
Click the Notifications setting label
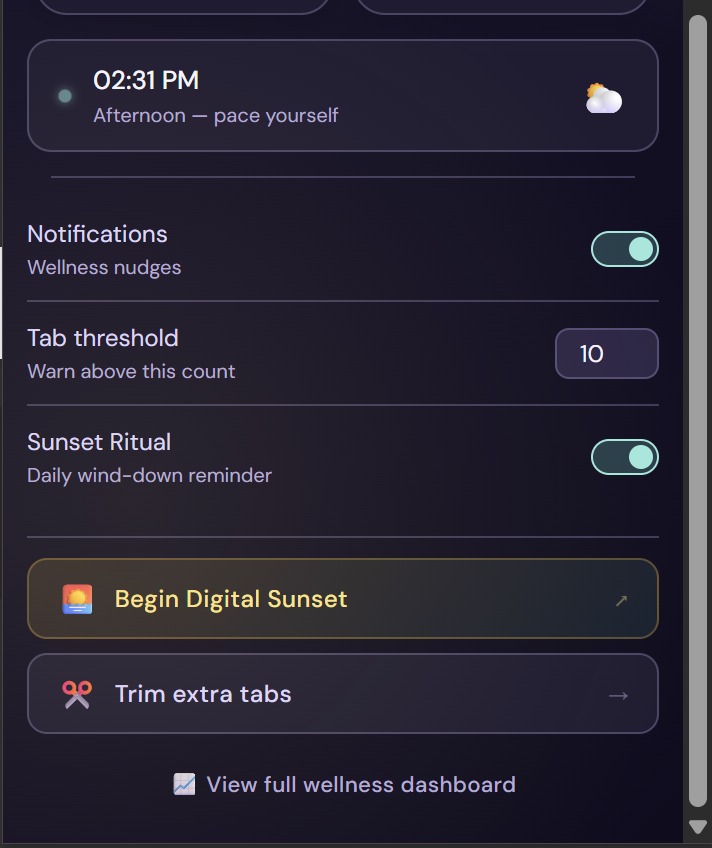[x=97, y=234]
